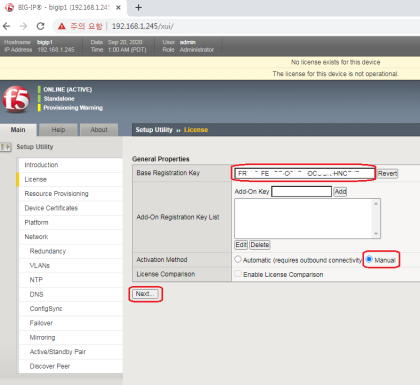
Task: Open Redundancy menu item
Action: (71, 251)
